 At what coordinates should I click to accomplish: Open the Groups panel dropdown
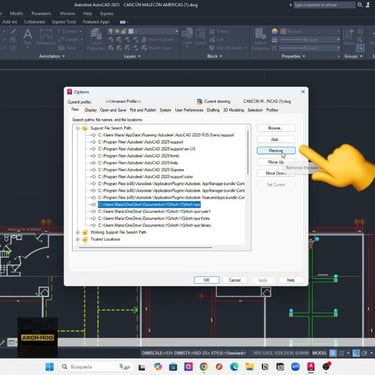(x=353, y=56)
